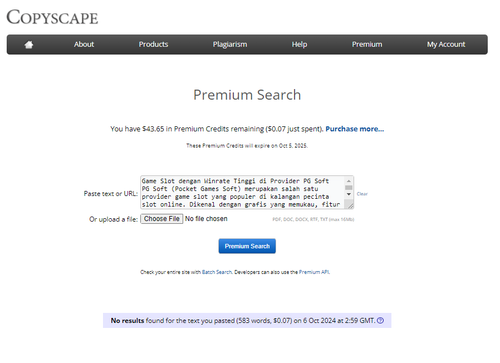This screenshot has width=500, height=363.
Task: Open the Help menu
Action: pyautogui.click(x=299, y=44)
